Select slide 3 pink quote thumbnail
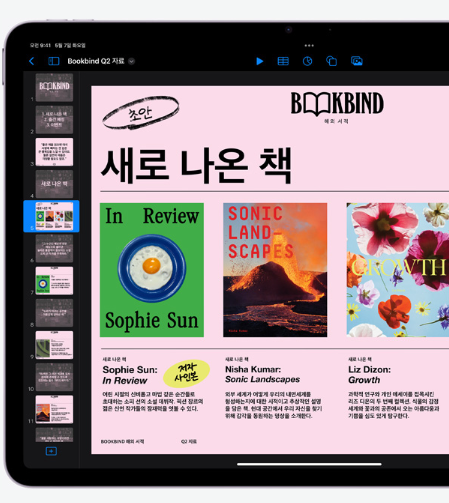The image size is (449, 503). (x=54, y=152)
